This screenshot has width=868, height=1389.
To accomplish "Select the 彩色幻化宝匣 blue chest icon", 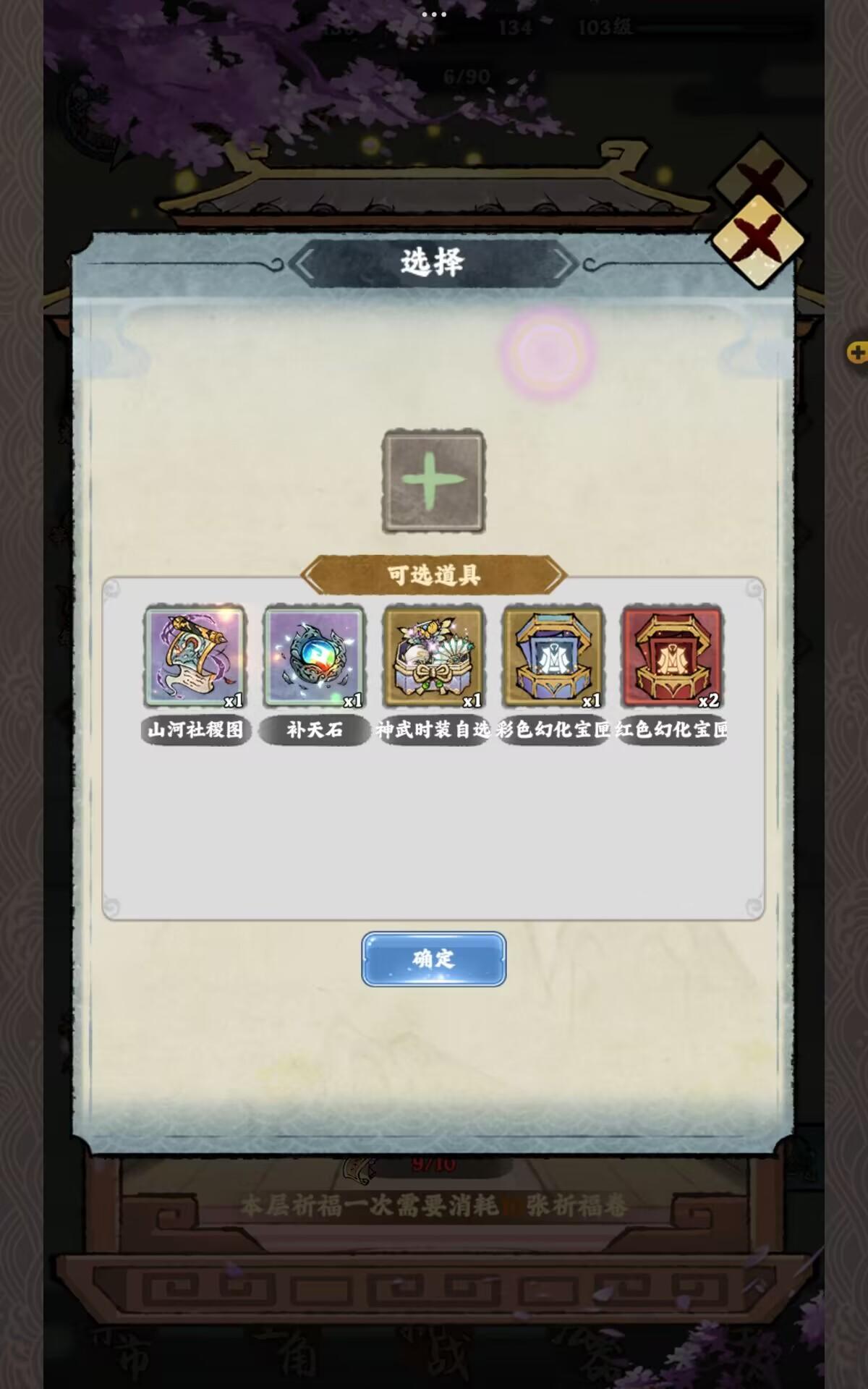I will [x=553, y=657].
